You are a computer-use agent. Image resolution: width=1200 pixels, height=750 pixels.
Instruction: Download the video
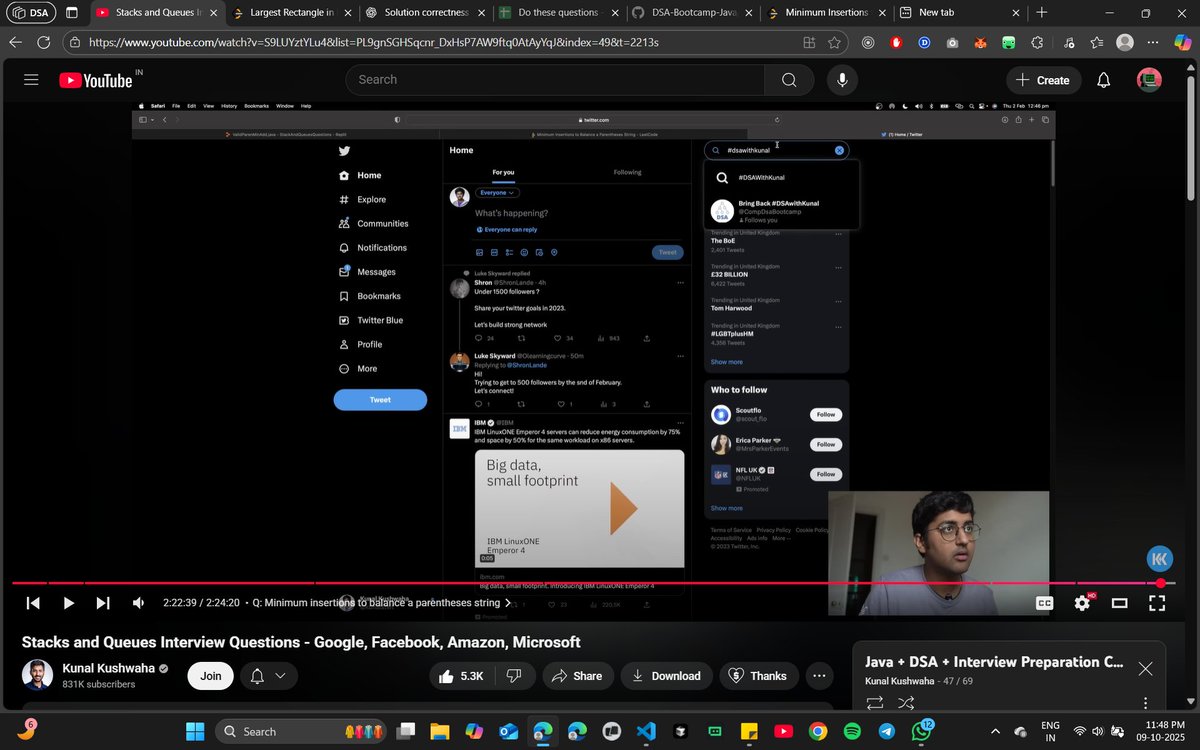click(x=666, y=676)
